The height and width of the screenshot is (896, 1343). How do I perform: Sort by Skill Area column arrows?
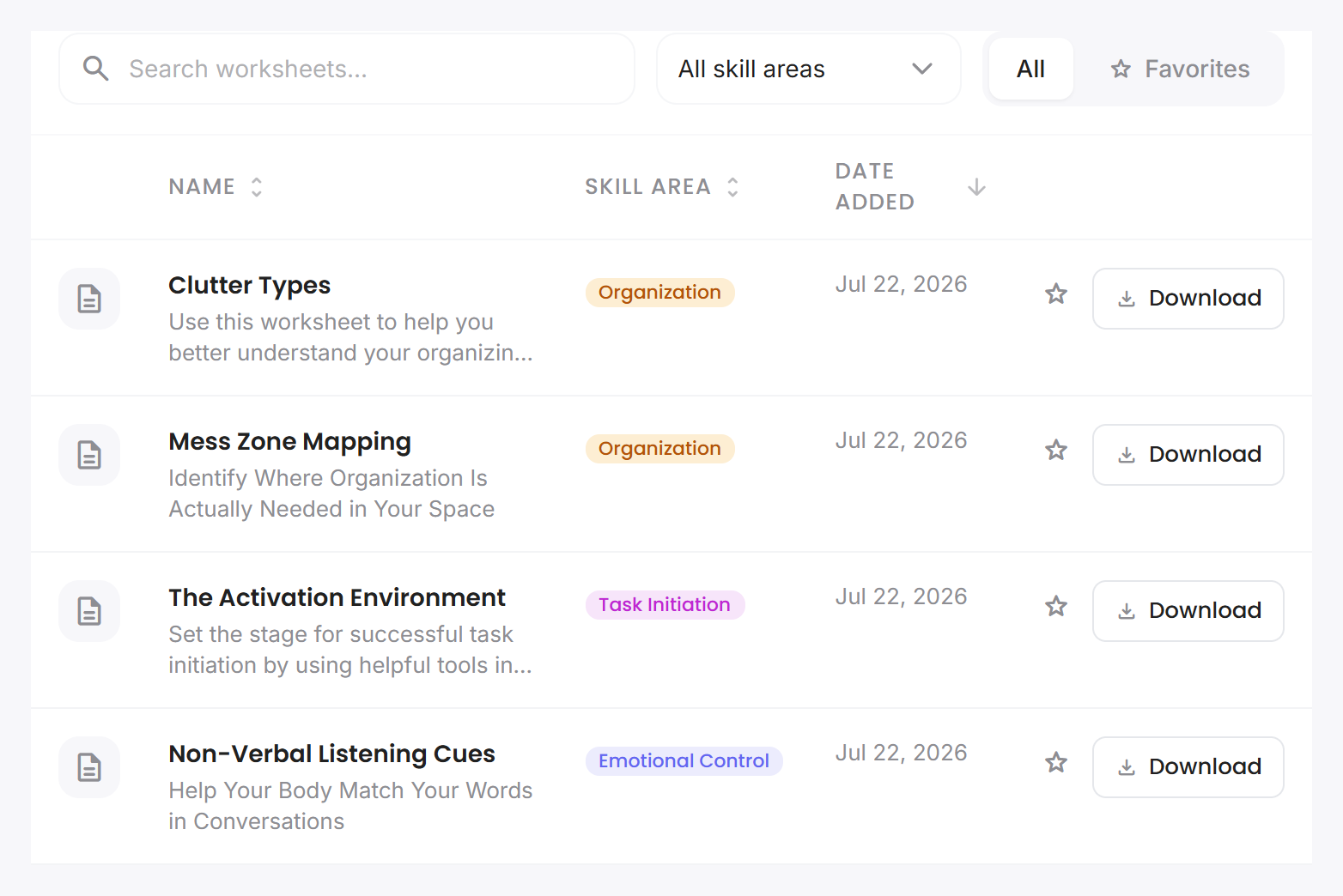point(732,187)
